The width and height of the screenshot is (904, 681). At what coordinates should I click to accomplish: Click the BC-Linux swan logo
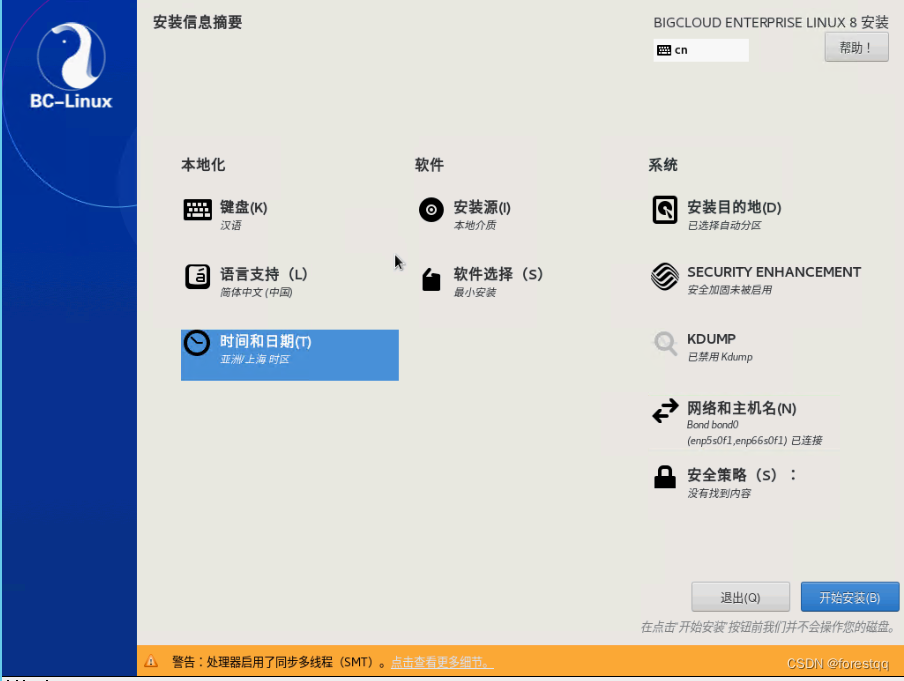pos(71,56)
